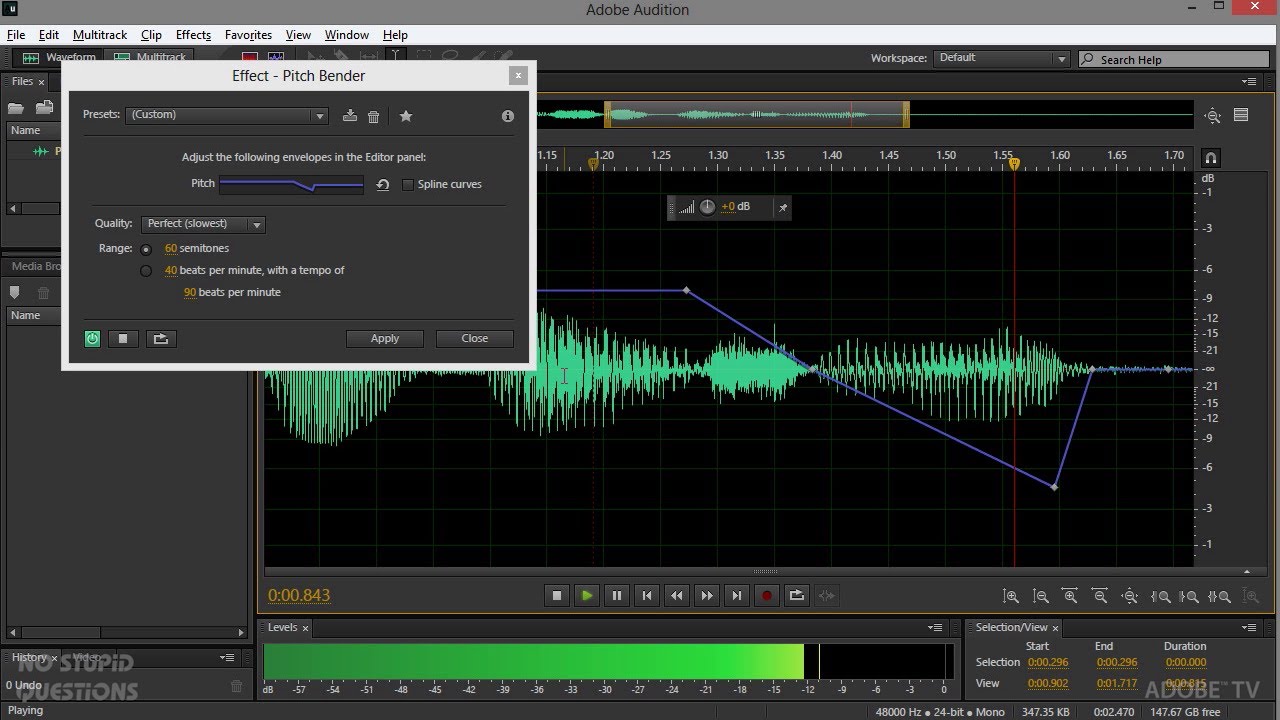This screenshot has width=1280, height=720.
Task: Apply the Pitch Bender effect
Action: tap(385, 339)
